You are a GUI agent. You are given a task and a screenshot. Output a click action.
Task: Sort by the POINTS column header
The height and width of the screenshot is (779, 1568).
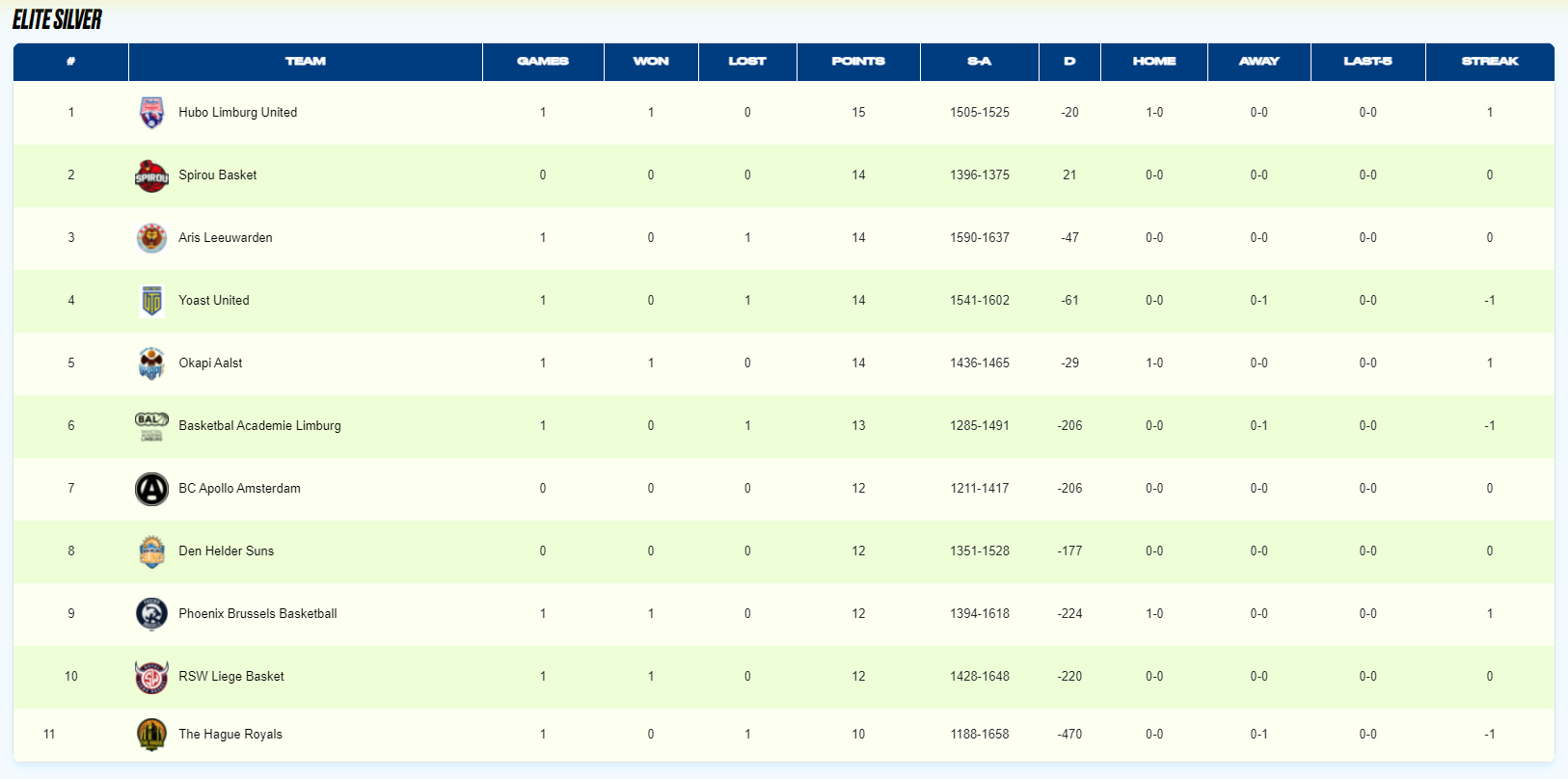click(x=858, y=62)
